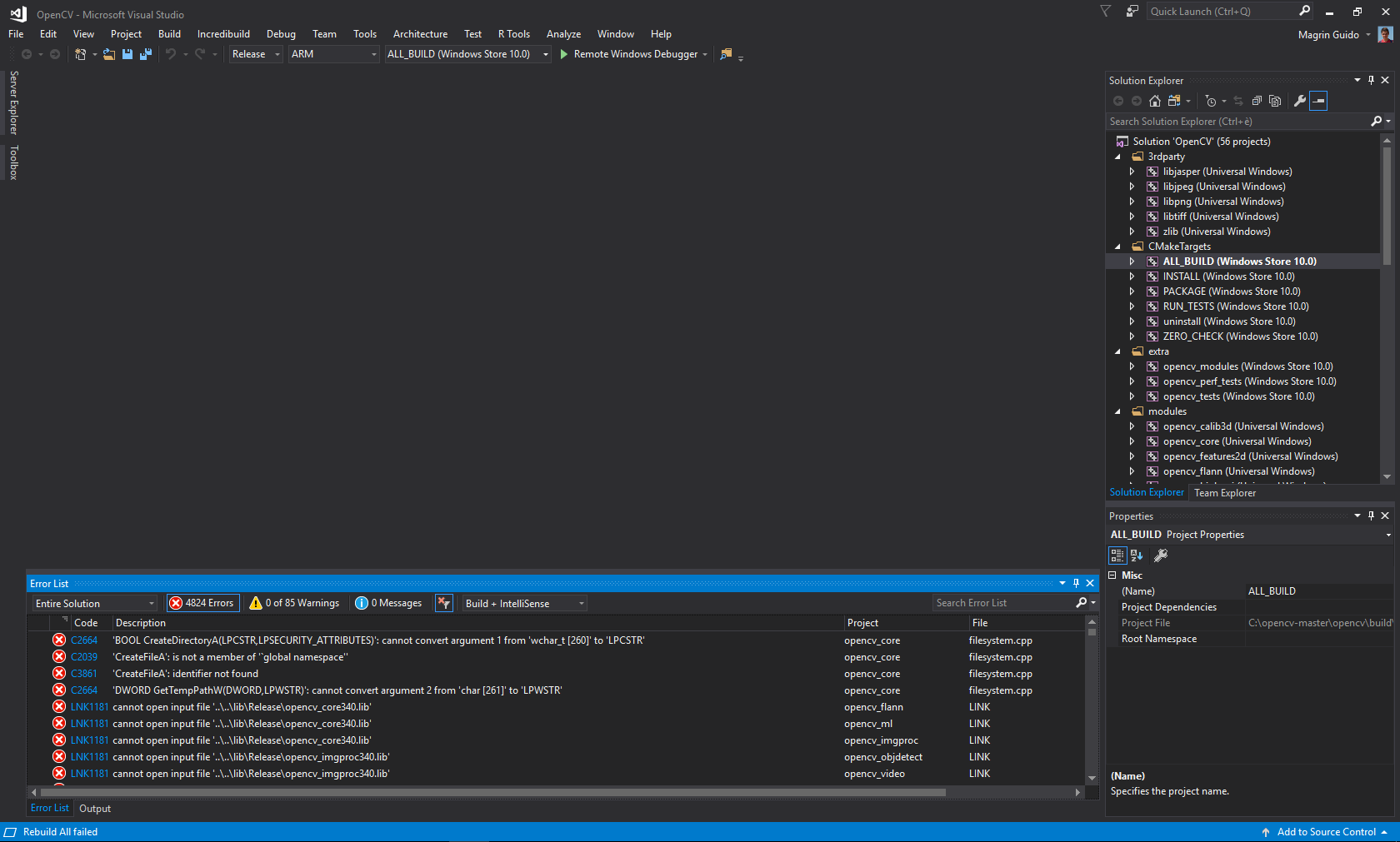Collapse the CMakeTargets folder node
This screenshot has height=842, width=1400.
[x=1117, y=247]
